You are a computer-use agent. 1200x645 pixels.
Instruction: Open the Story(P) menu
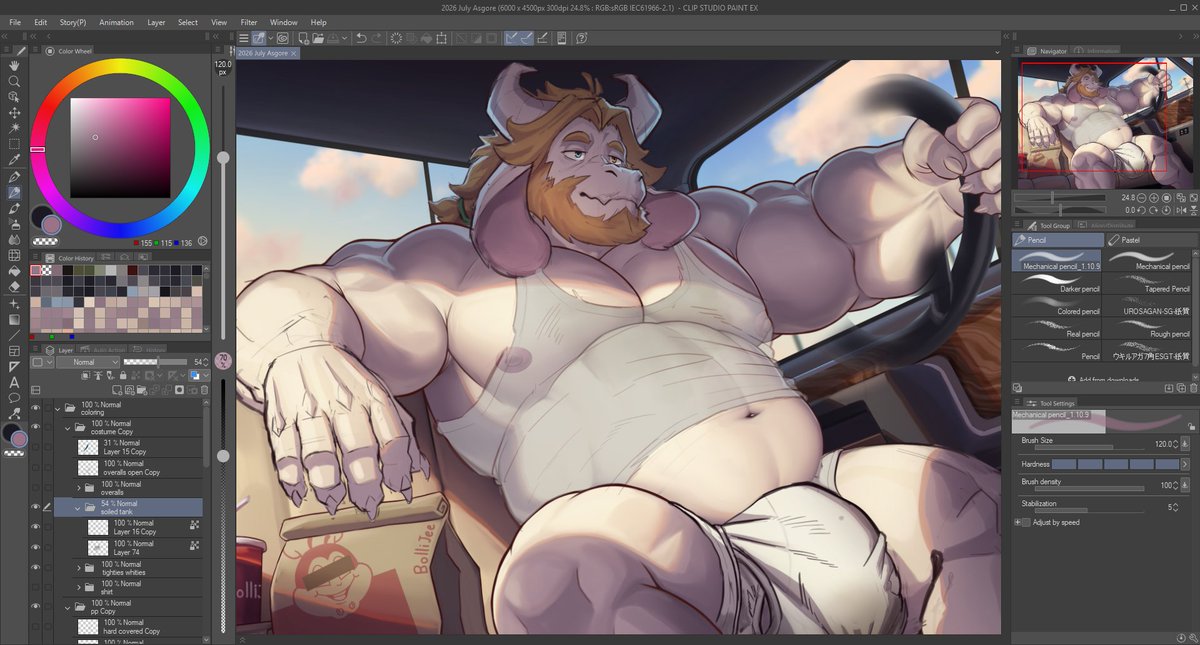click(x=73, y=22)
